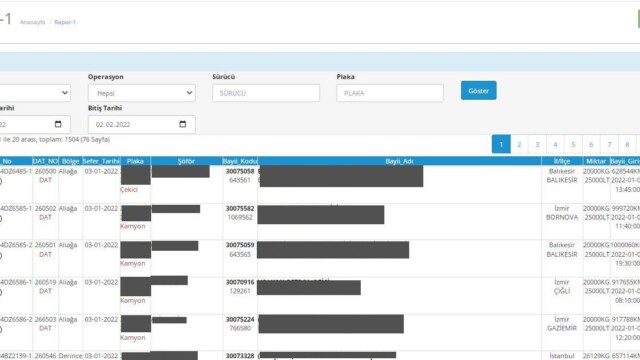Sort by the Şoför column header

(186, 161)
